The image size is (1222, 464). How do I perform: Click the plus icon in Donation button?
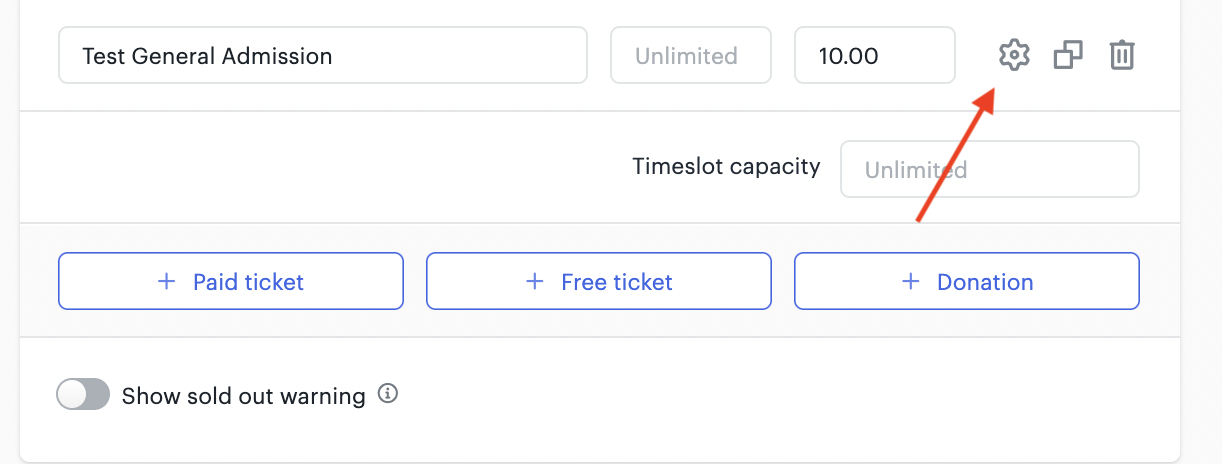click(910, 282)
